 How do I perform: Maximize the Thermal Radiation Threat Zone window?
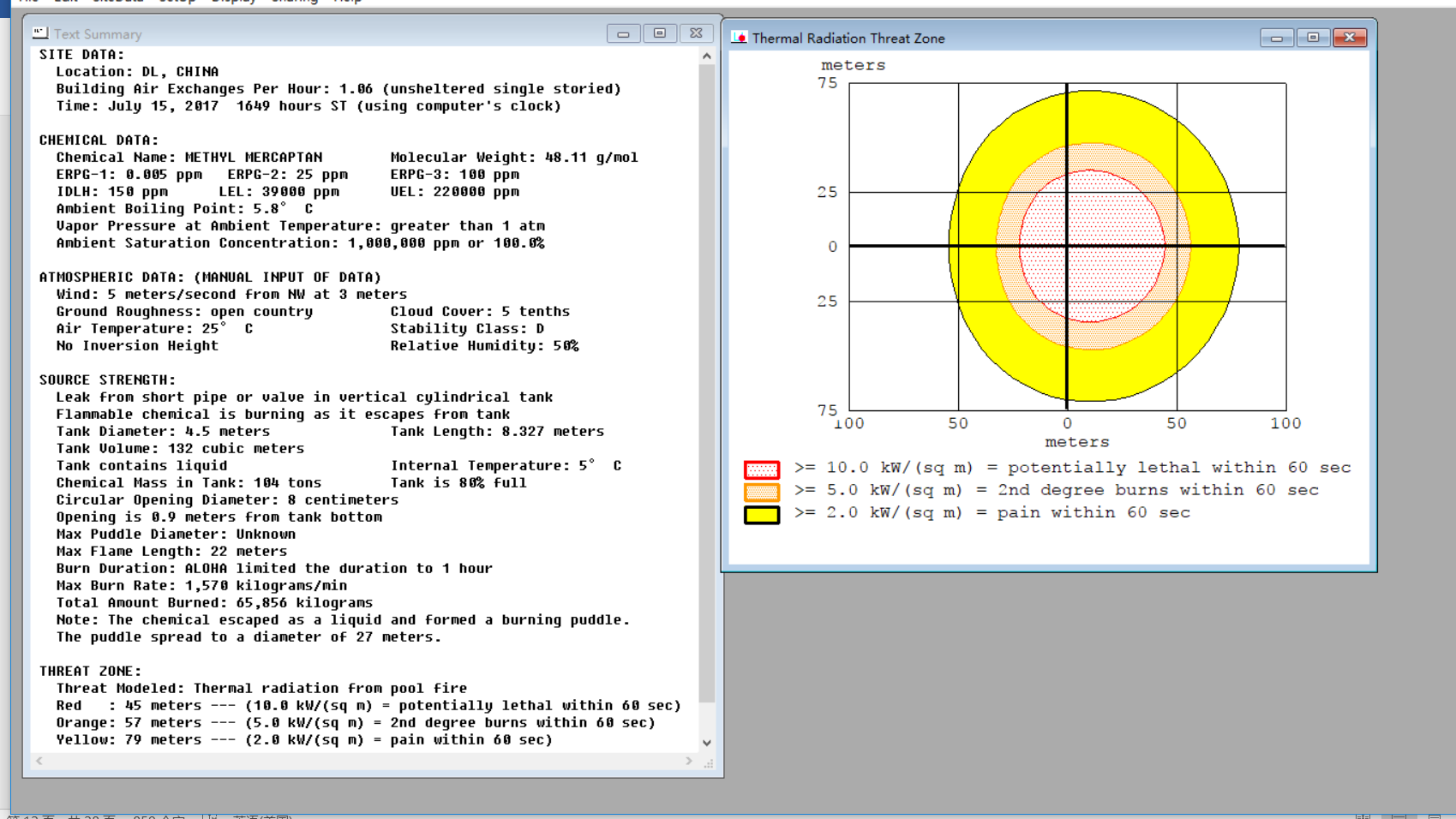[x=1313, y=38]
